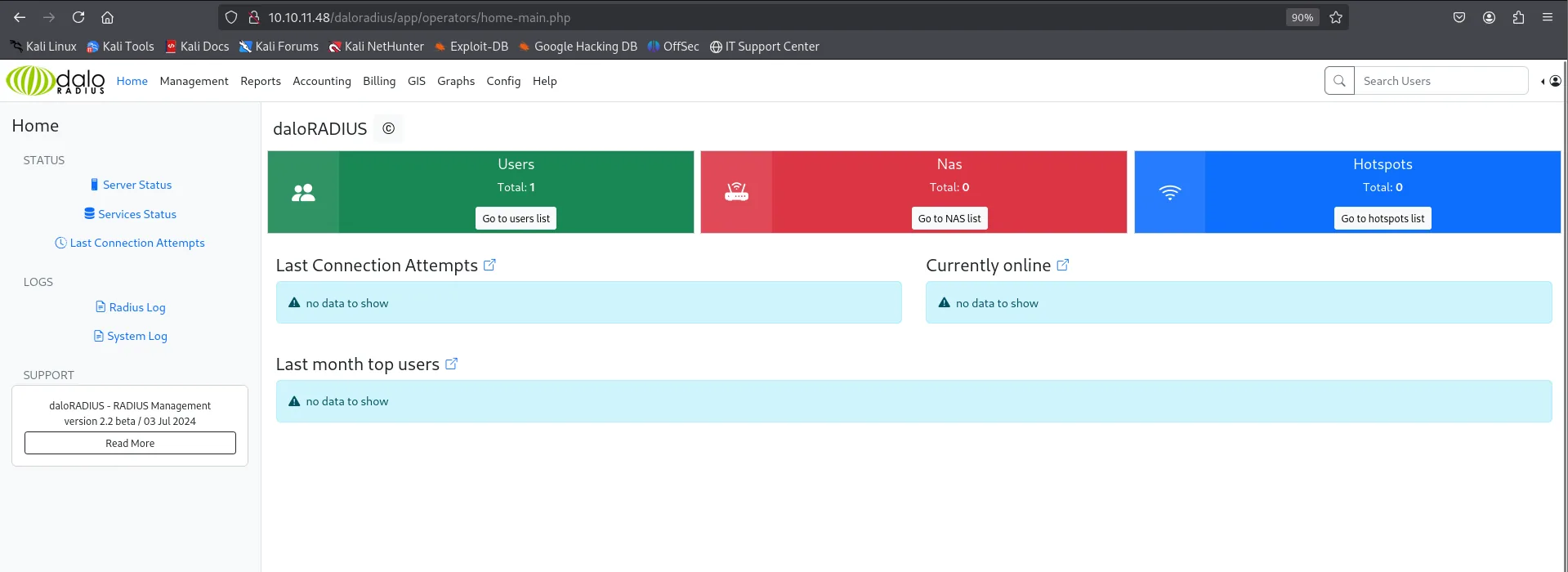
Task: Save to Pocket icon
Action: click(x=1459, y=17)
